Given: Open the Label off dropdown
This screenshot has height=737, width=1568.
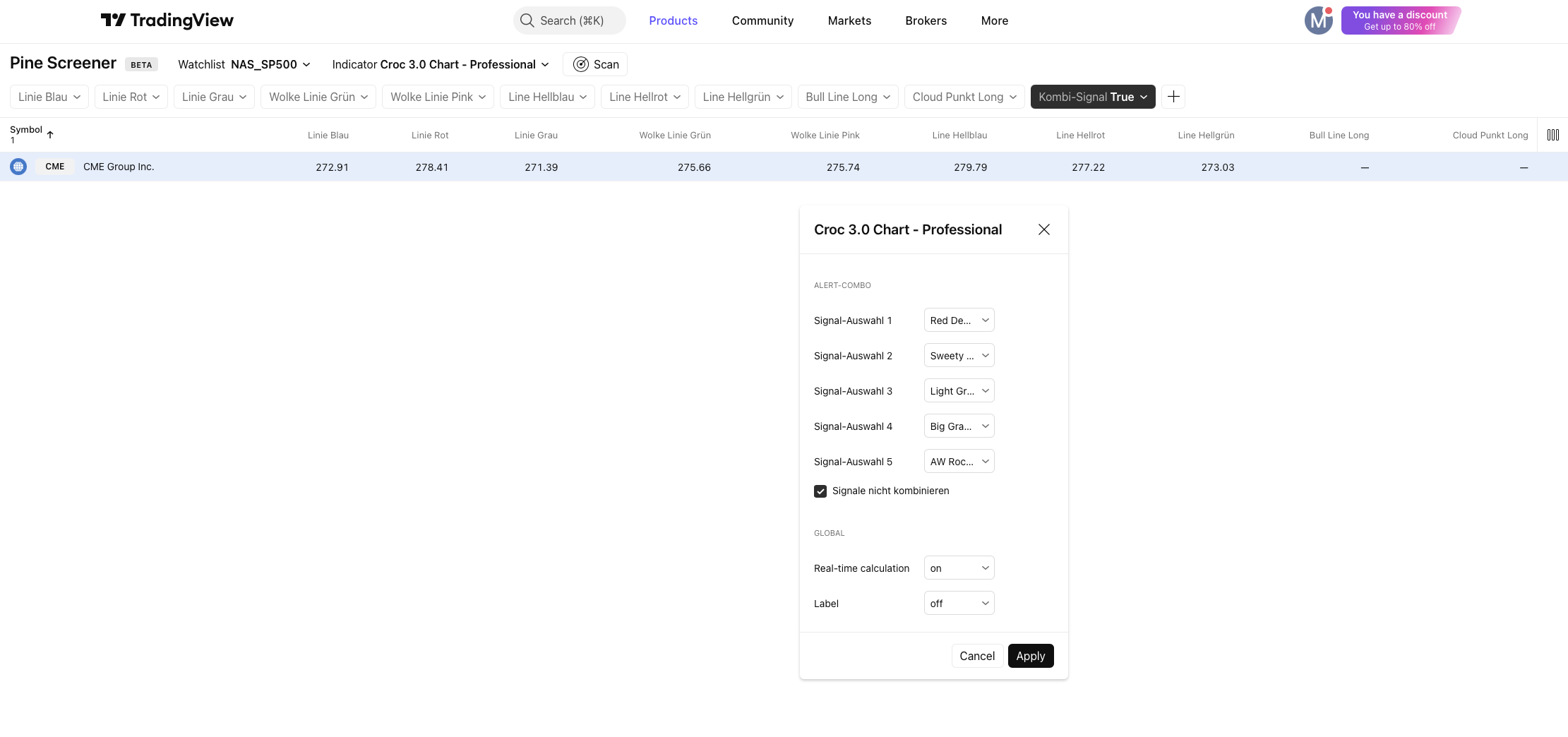Looking at the screenshot, I should click(959, 604).
